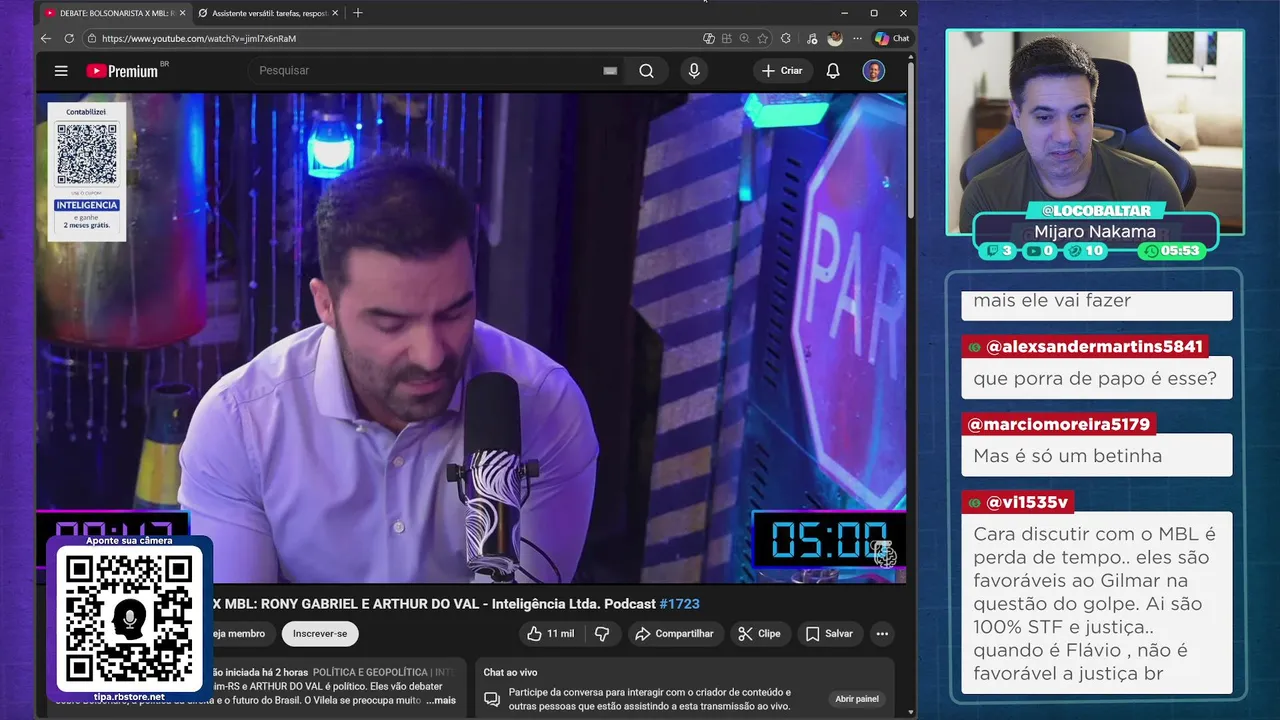This screenshot has width=1280, height=720.
Task: Click the Chat ao vivo heading
Action: (x=510, y=673)
